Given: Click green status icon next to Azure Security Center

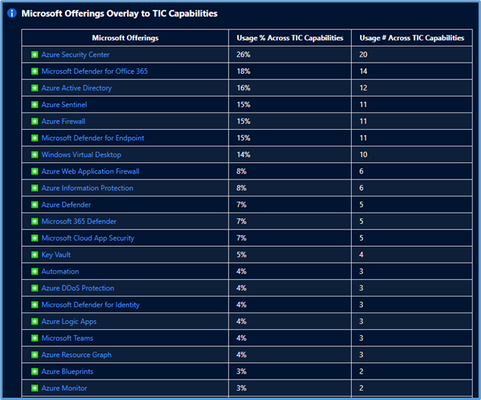Looking at the screenshot, I should point(34,54).
